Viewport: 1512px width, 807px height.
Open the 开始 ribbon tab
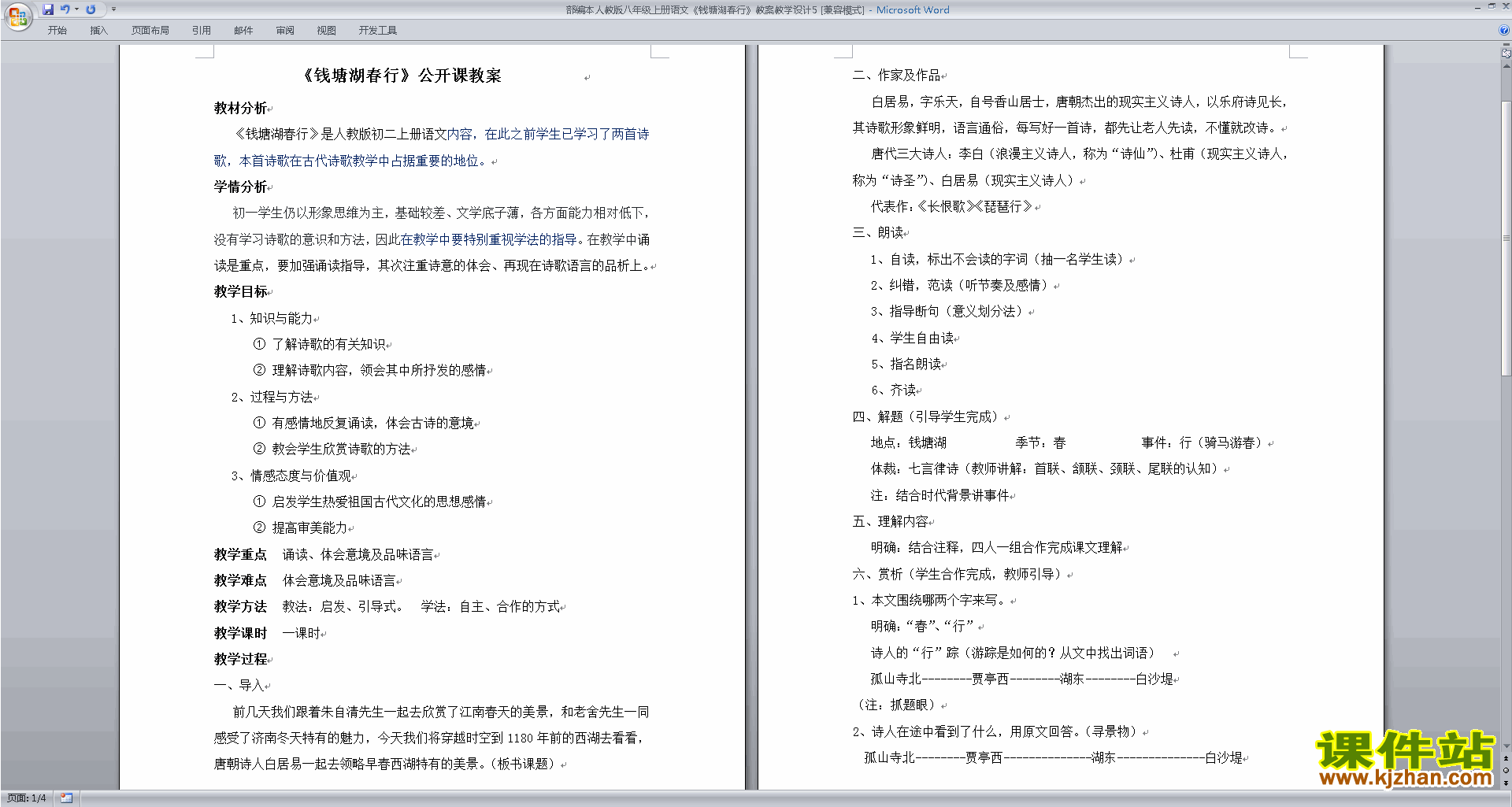tap(57, 31)
